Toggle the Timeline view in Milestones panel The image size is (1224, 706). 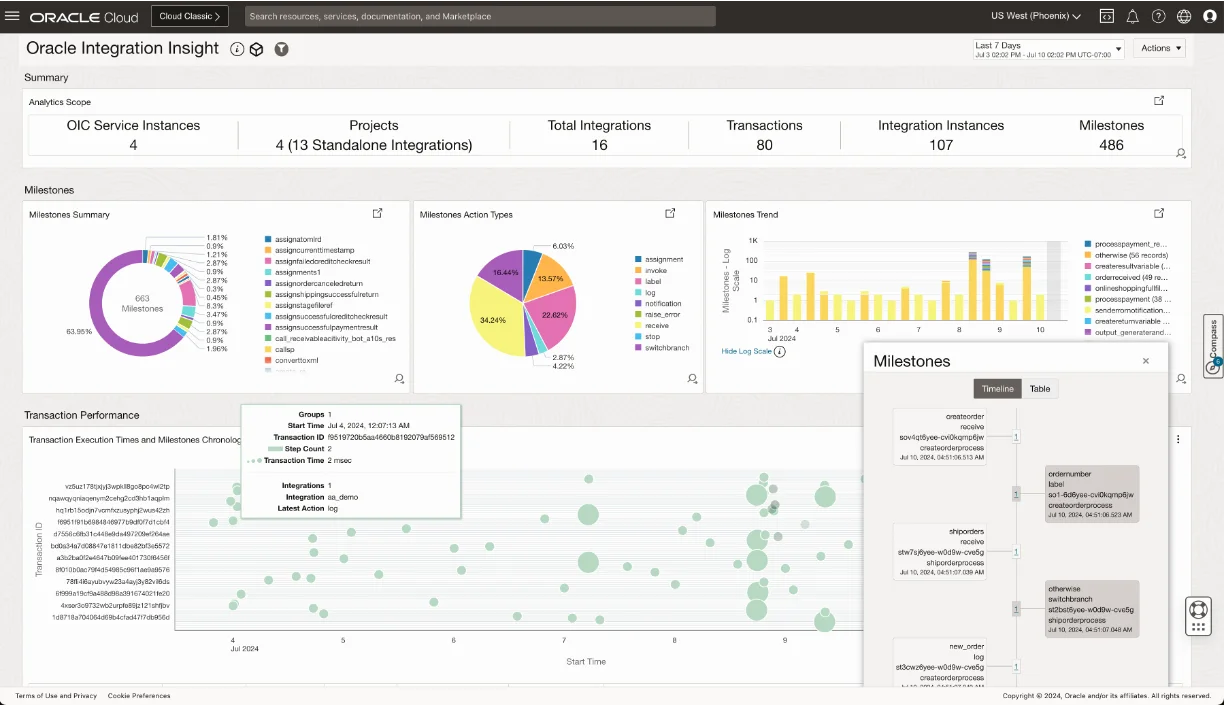[x=997, y=389]
